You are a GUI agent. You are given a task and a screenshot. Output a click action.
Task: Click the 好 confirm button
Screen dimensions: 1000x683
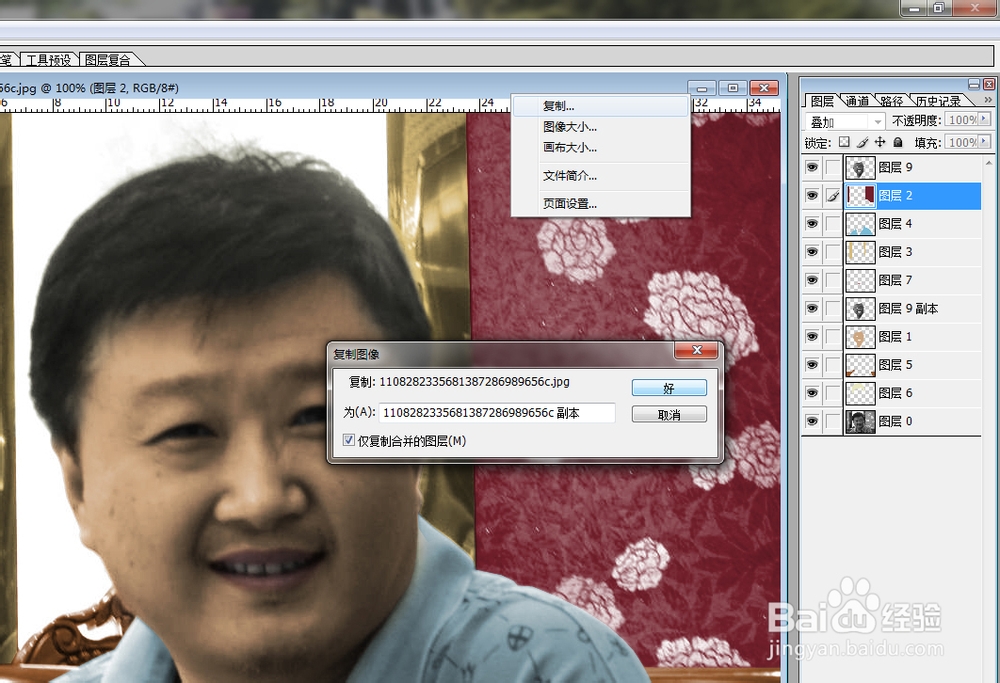[667, 388]
